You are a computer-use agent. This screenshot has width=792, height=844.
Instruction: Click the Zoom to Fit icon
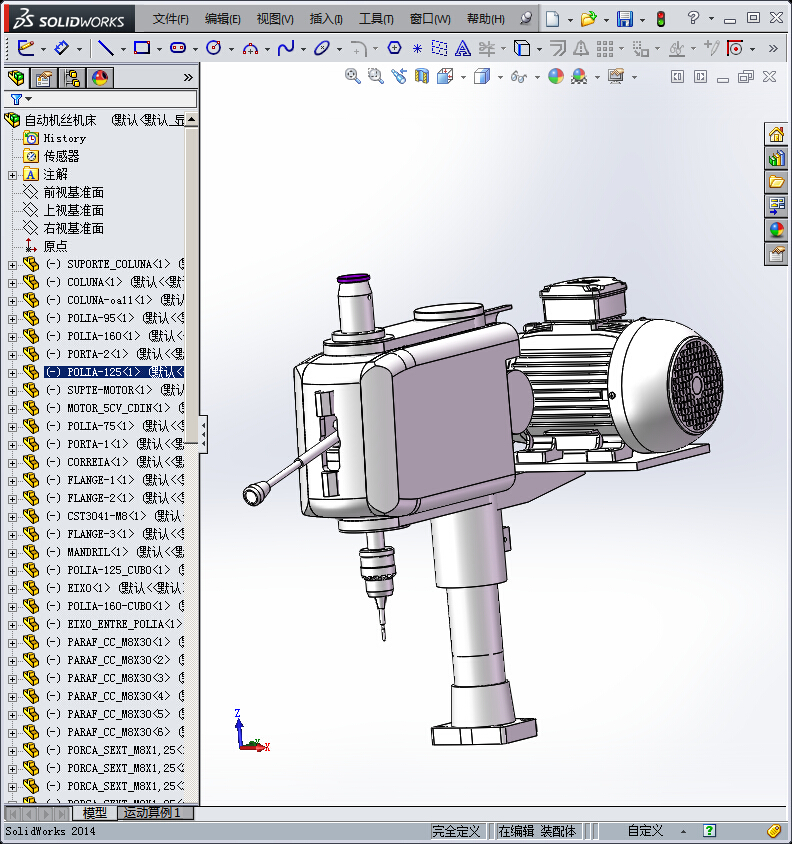(x=353, y=76)
